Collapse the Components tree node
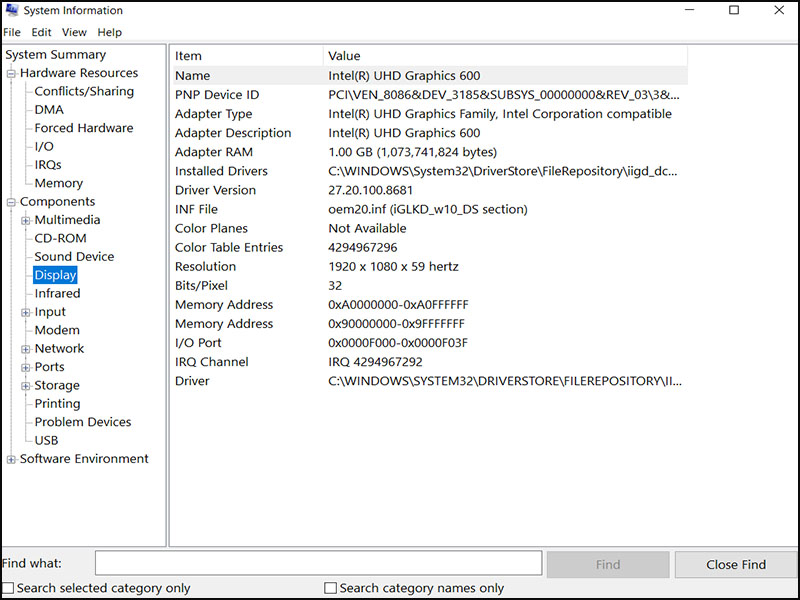 coord(11,202)
